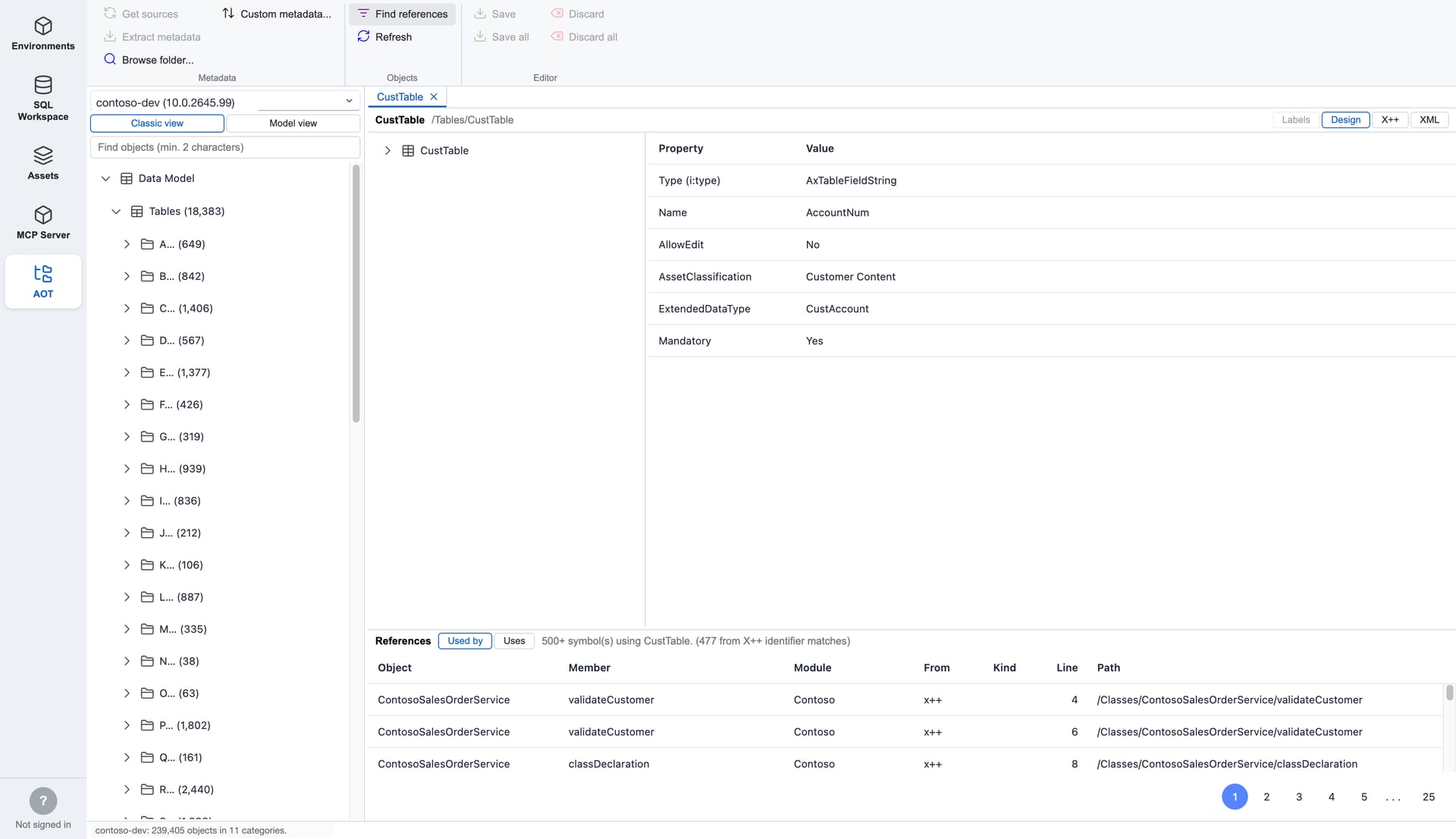Image resolution: width=1456 pixels, height=839 pixels.
Task: Switch to Classic view
Action: pos(157,123)
